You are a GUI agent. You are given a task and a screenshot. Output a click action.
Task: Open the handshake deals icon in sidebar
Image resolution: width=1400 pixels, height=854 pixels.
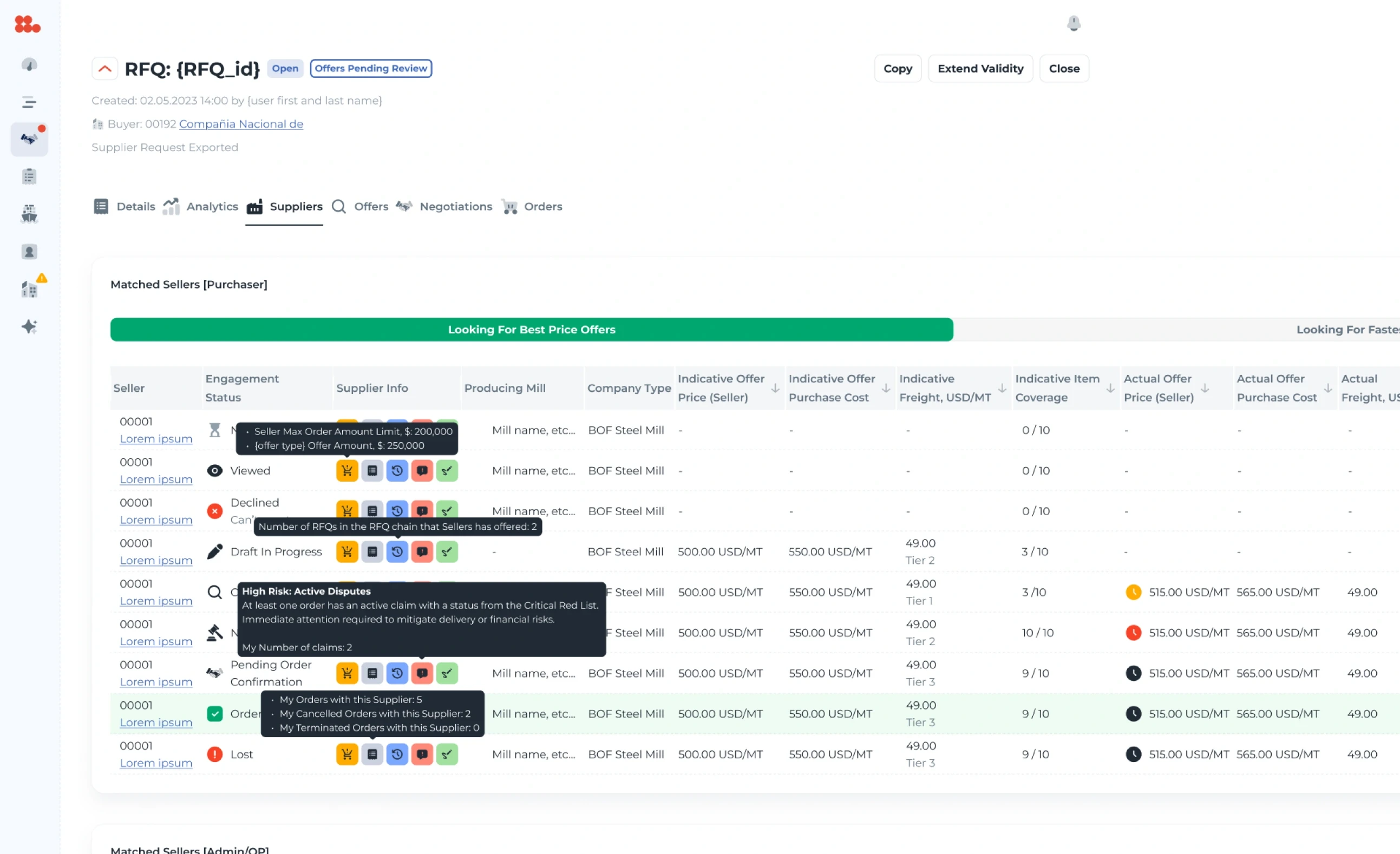tap(29, 139)
